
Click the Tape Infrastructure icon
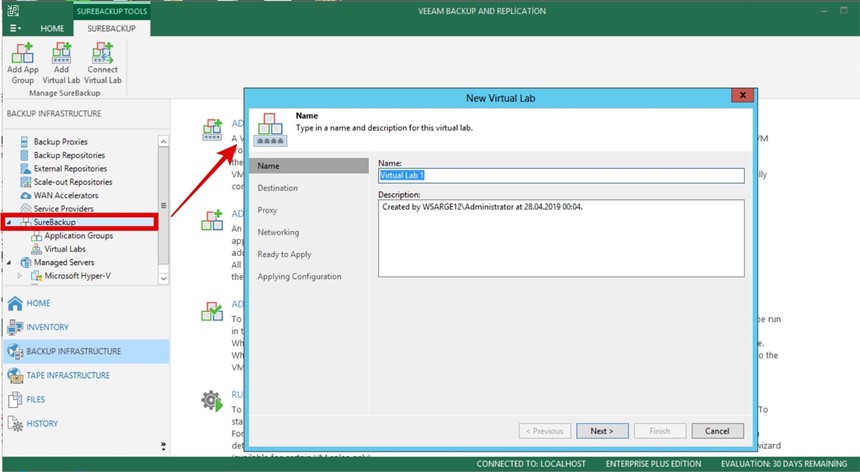tap(15, 376)
